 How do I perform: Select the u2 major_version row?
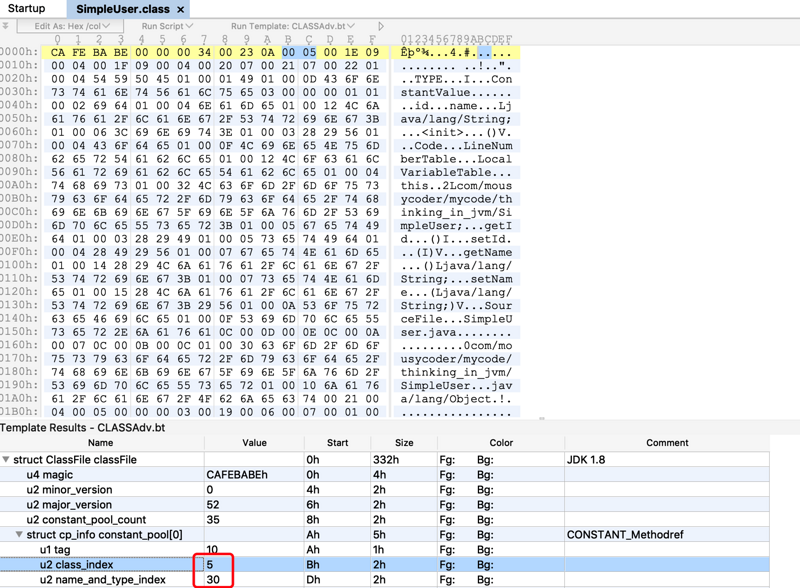384,505
